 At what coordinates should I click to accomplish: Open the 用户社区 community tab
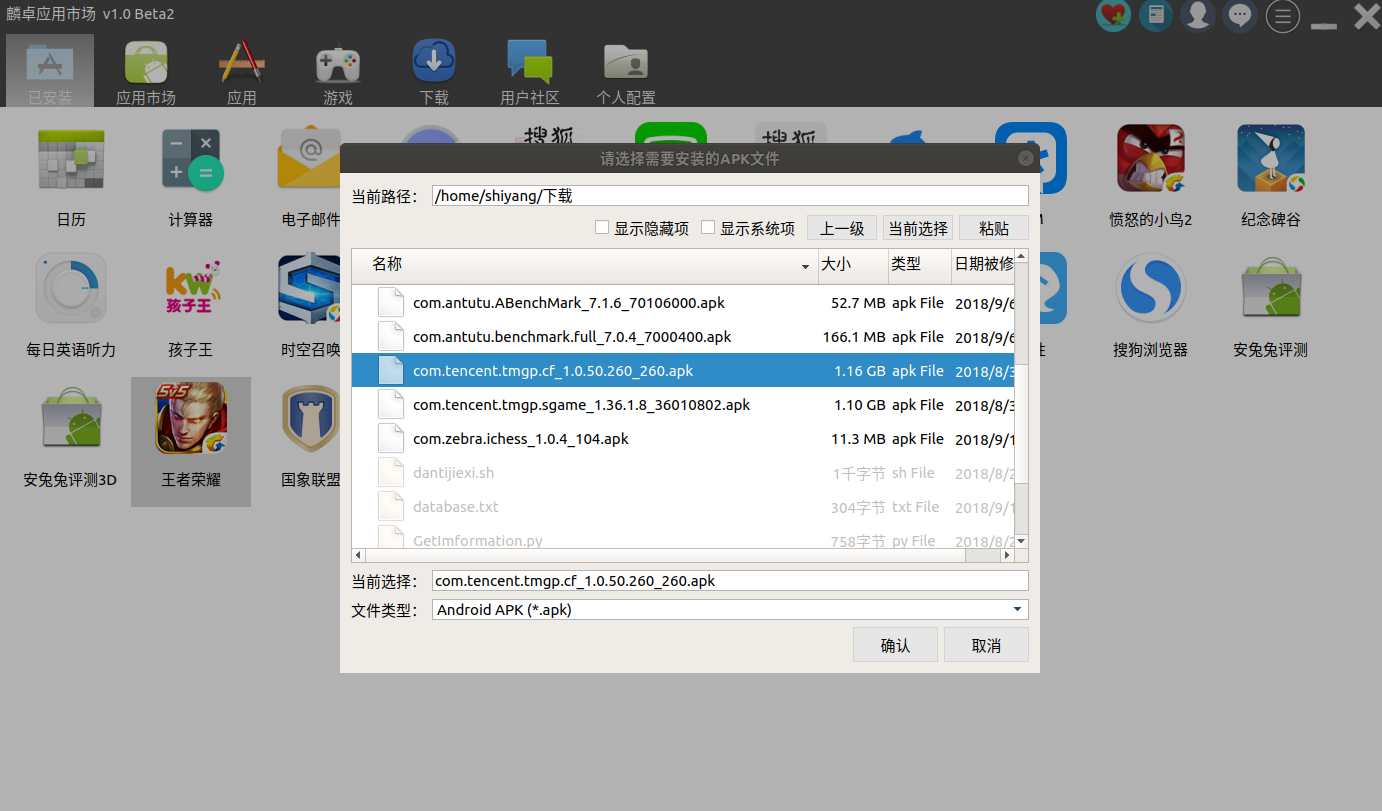530,71
